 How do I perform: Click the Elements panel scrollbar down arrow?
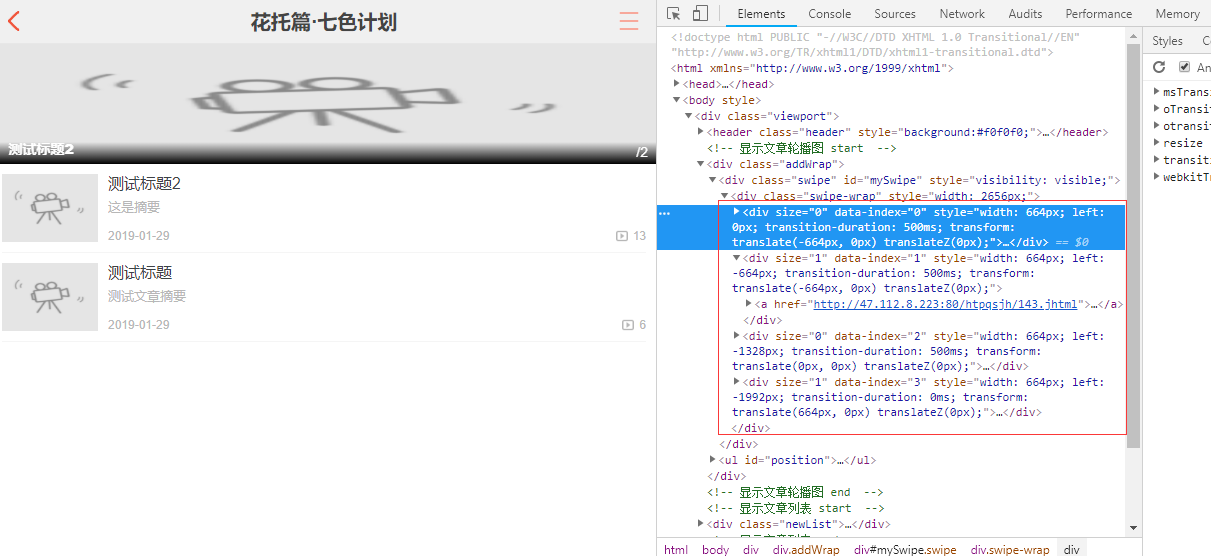point(1134,527)
